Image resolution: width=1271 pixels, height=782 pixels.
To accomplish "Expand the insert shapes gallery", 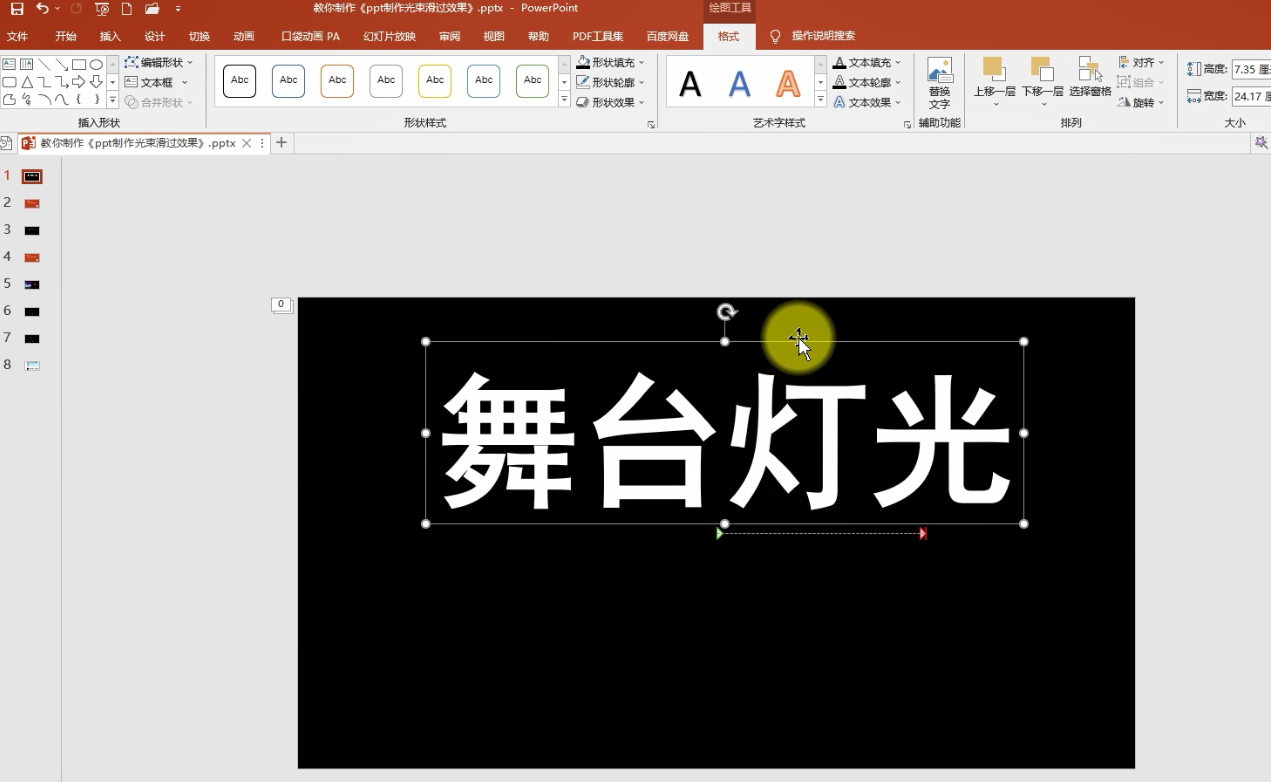I will pos(113,101).
